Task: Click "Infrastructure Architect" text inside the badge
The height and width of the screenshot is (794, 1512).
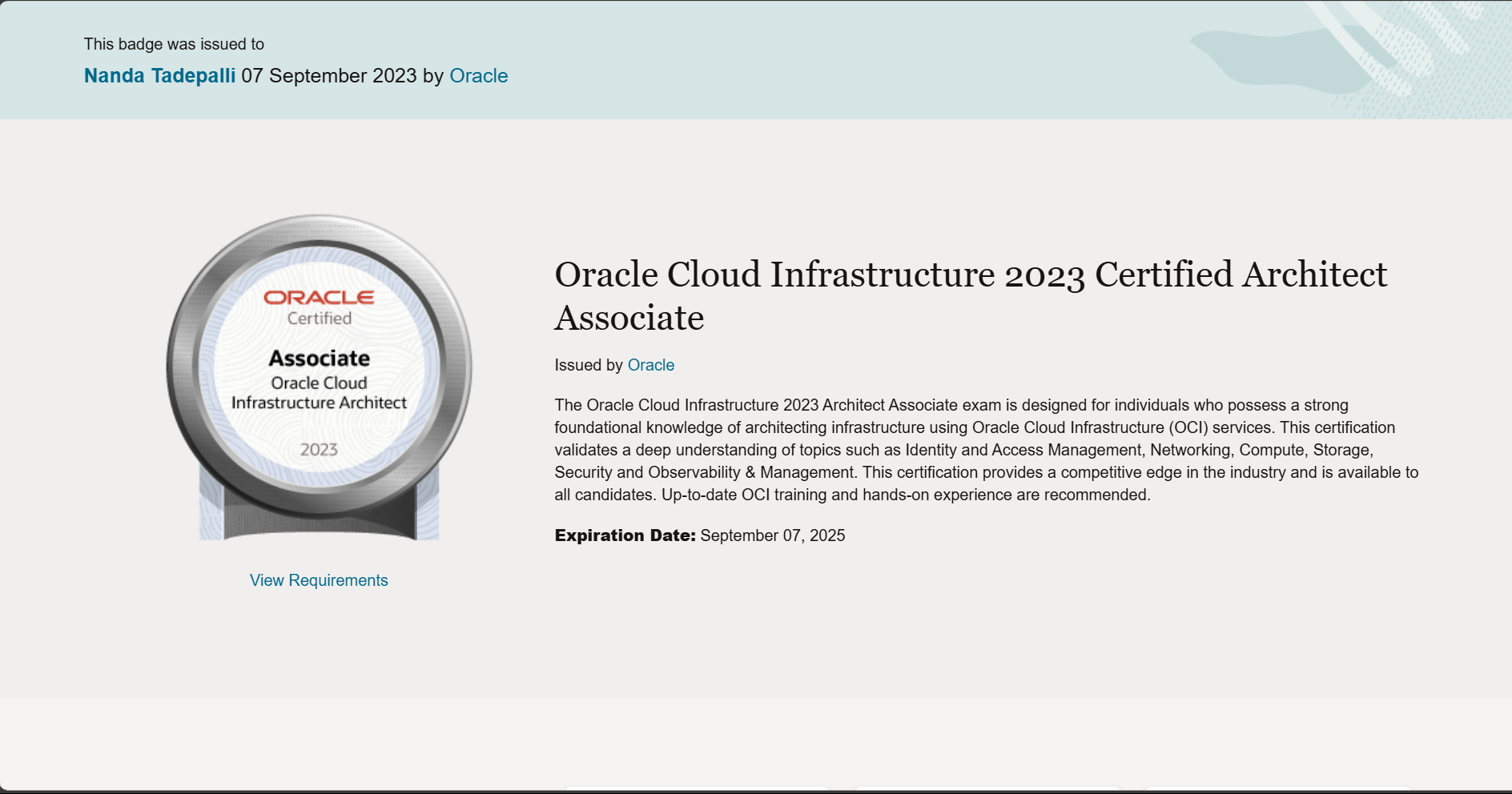Action: [319, 403]
